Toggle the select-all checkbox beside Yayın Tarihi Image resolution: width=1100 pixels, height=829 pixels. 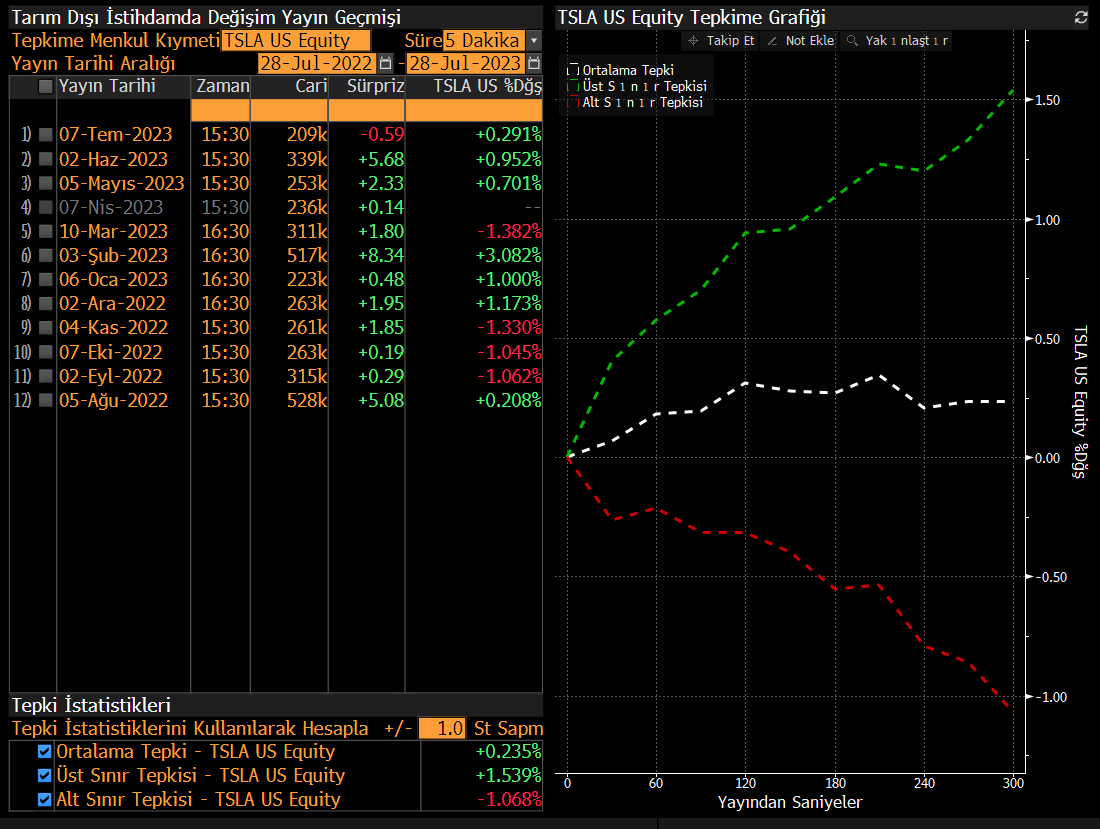click(x=46, y=86)
